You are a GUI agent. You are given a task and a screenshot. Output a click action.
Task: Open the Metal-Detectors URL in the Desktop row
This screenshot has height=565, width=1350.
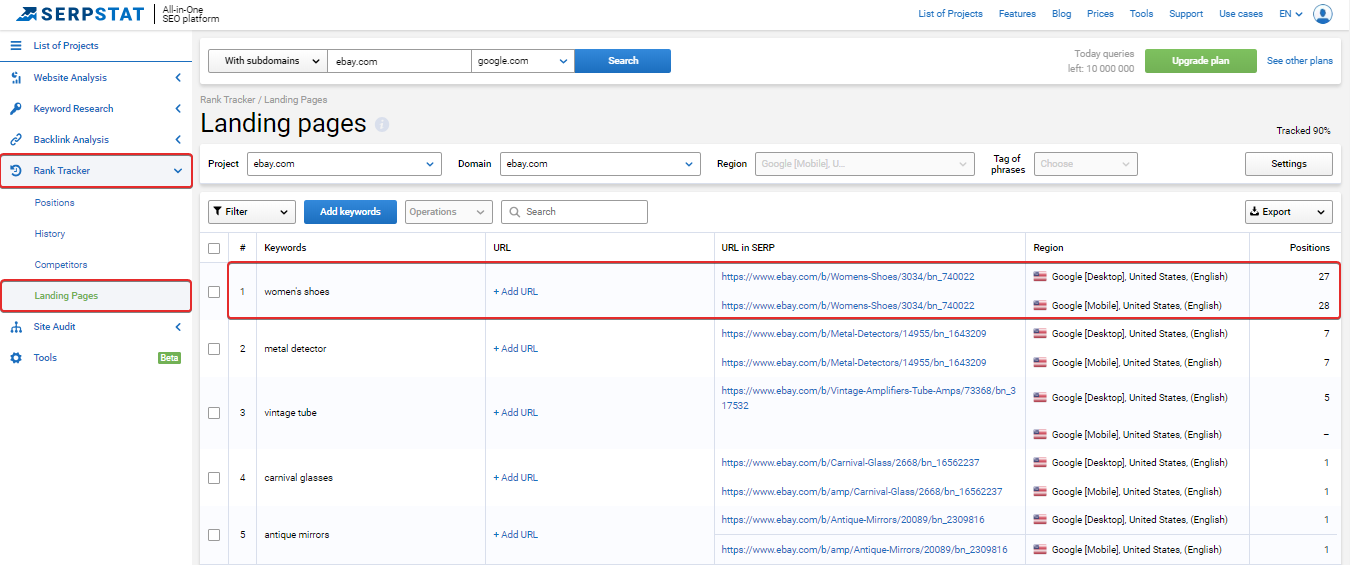[x=853, y=334]
